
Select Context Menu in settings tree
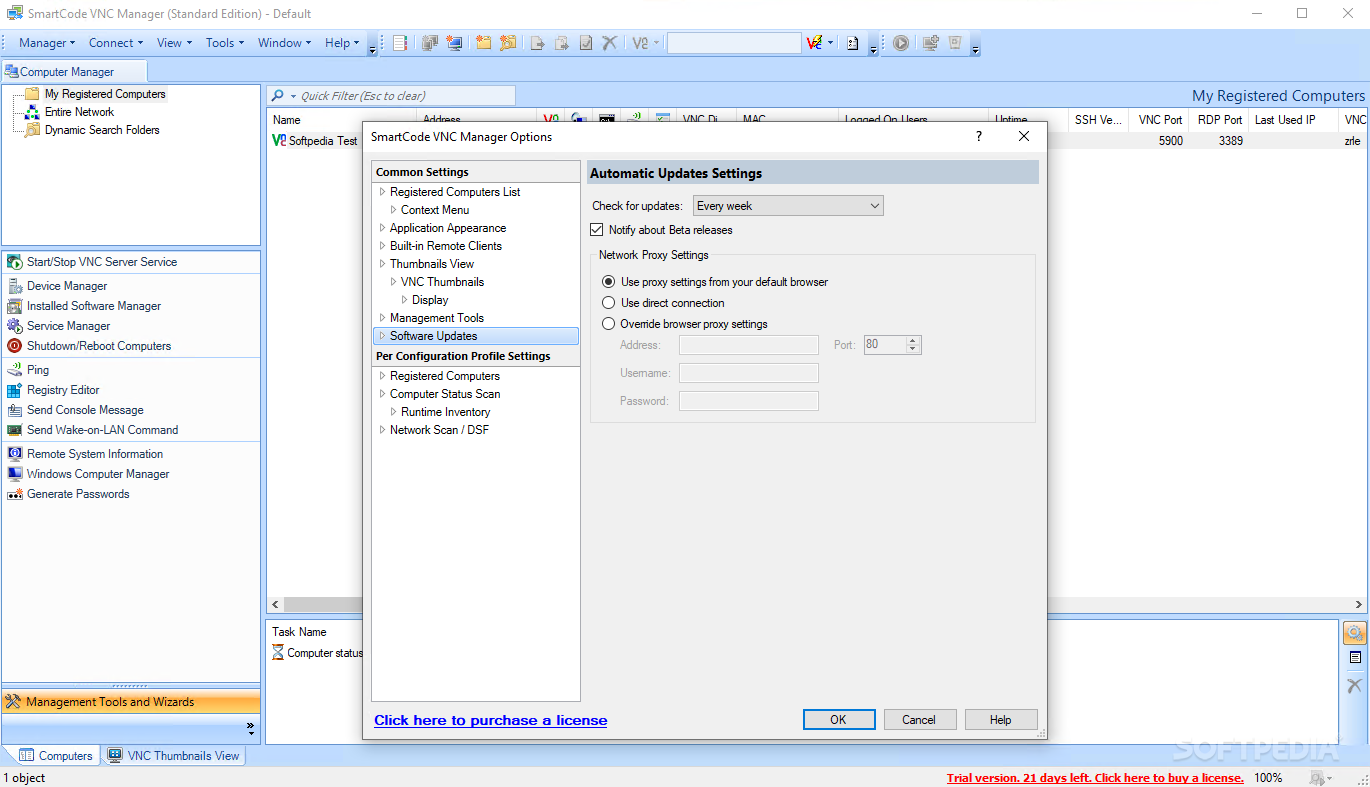[x=435, y=210]
